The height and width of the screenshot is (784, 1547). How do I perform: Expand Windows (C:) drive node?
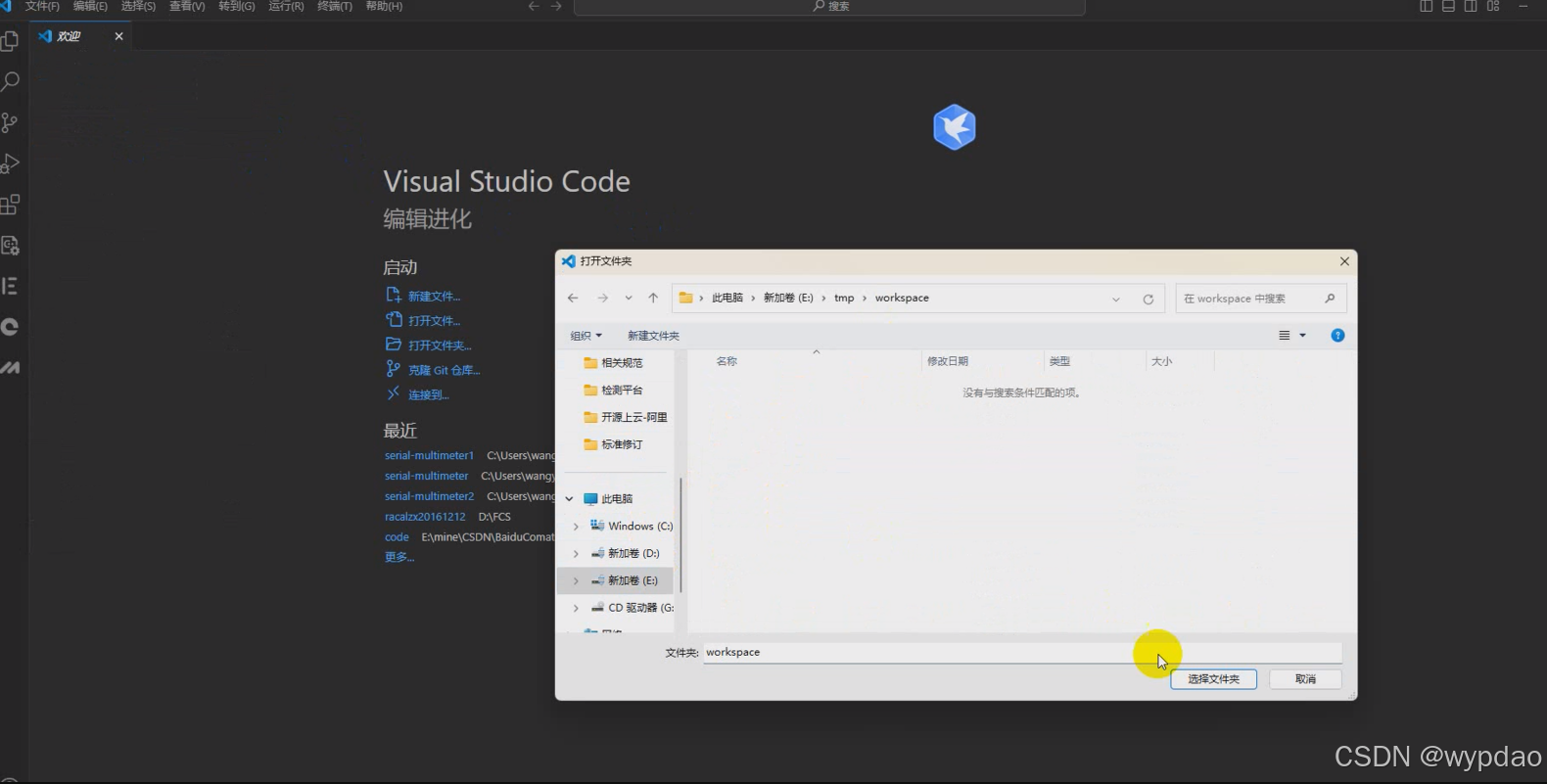pos(576,527)
